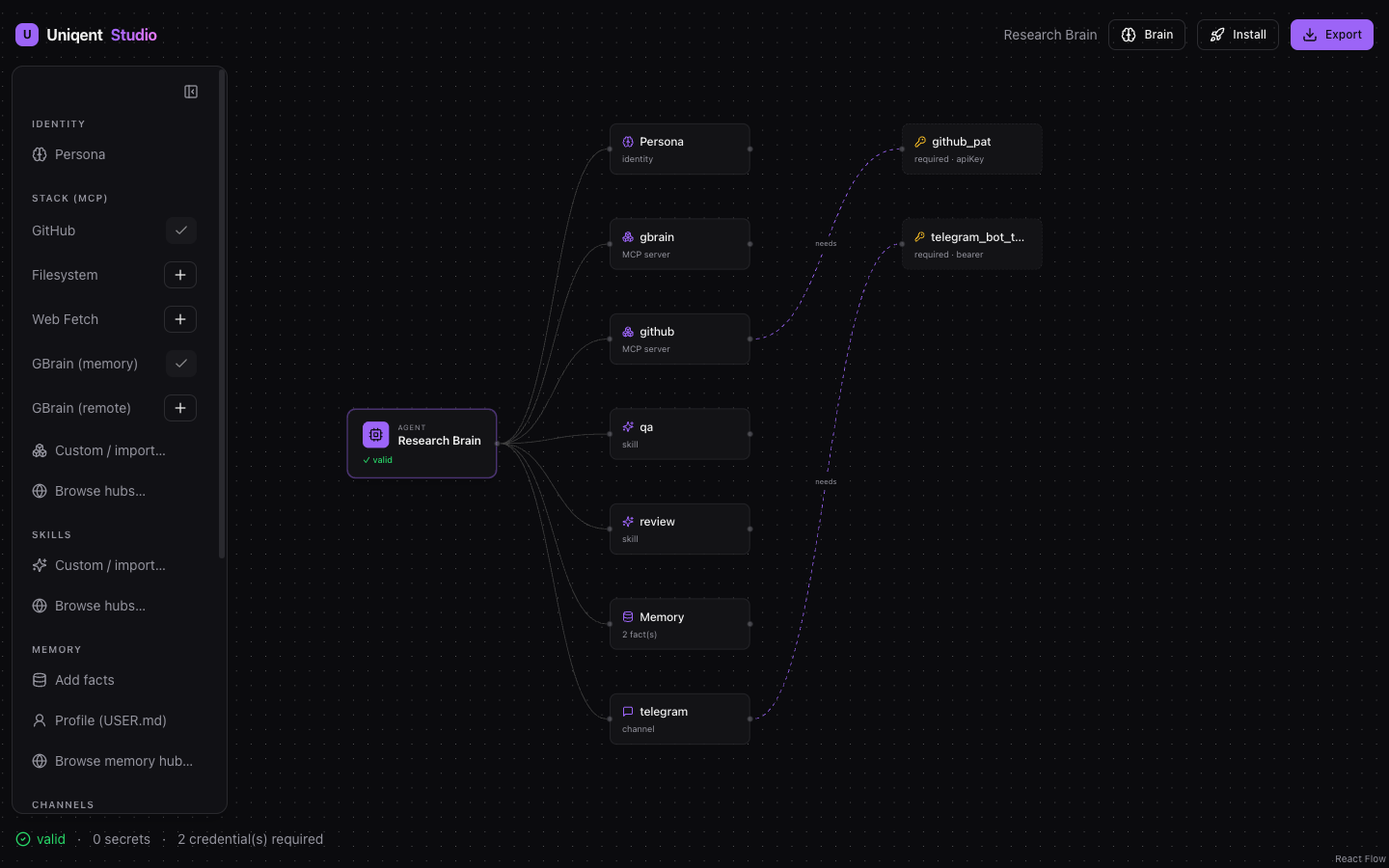Add Web Fetch to the stack
This screenshot has width=1389, height=868.
180,319
